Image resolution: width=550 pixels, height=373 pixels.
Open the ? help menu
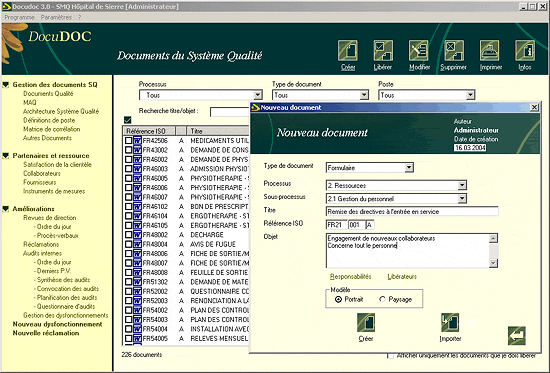point(80,17)
